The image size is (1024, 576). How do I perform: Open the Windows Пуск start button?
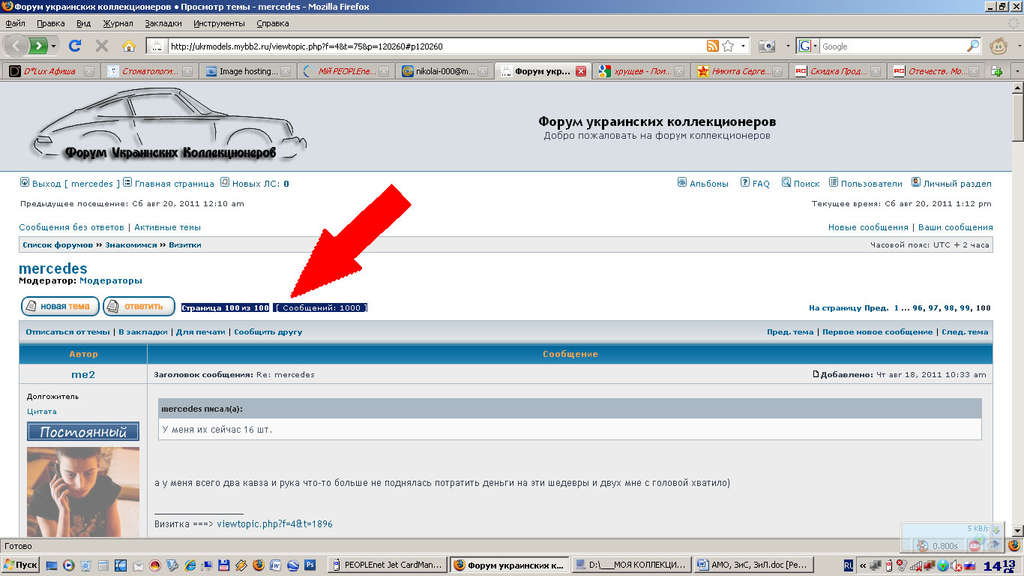tap(20, 565)
